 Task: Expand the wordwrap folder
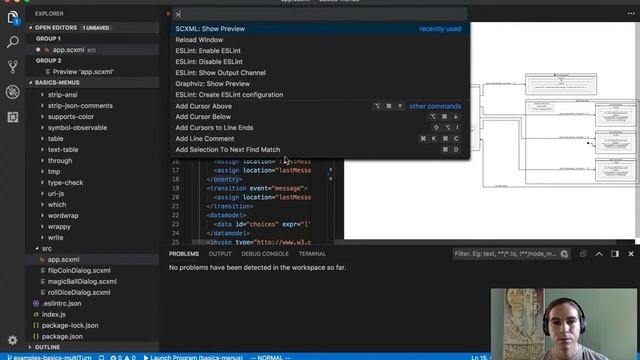[x=63, y=216]
